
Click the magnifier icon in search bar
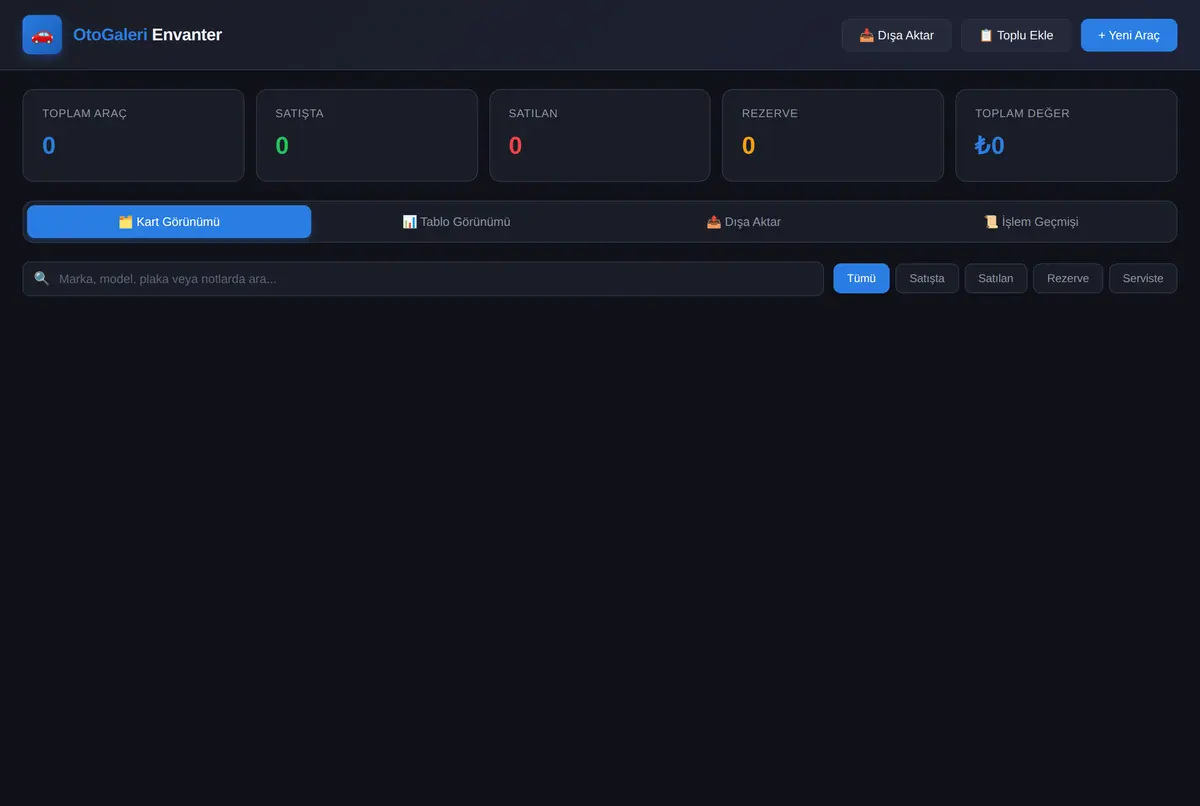[41, 279]
